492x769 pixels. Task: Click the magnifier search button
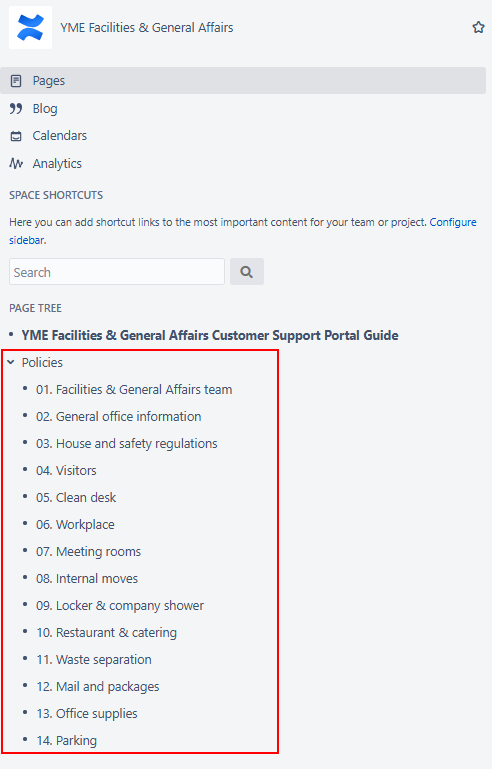click(x=247, y=272)
